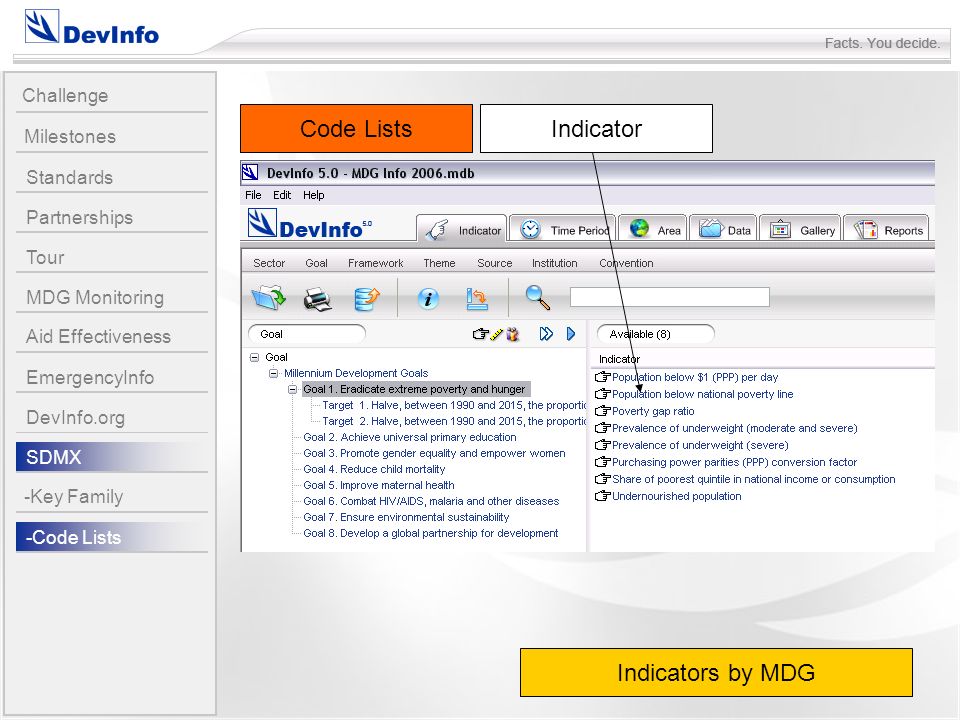Select Population below national poverty line indicator

pyautogui.click(x=702, y=394)
